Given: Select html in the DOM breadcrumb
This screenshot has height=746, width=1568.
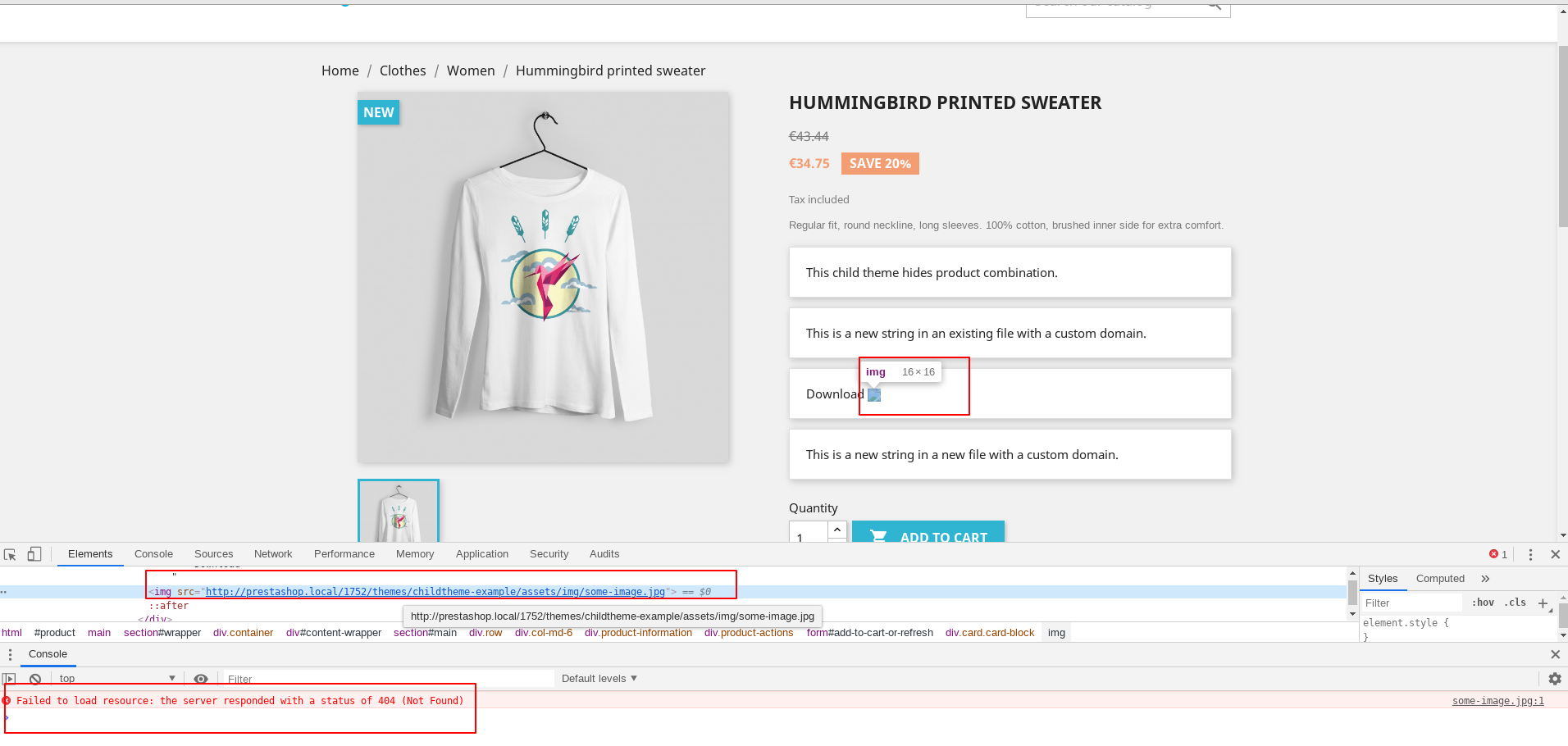Looking at the screenshot, I should (11, 633).
